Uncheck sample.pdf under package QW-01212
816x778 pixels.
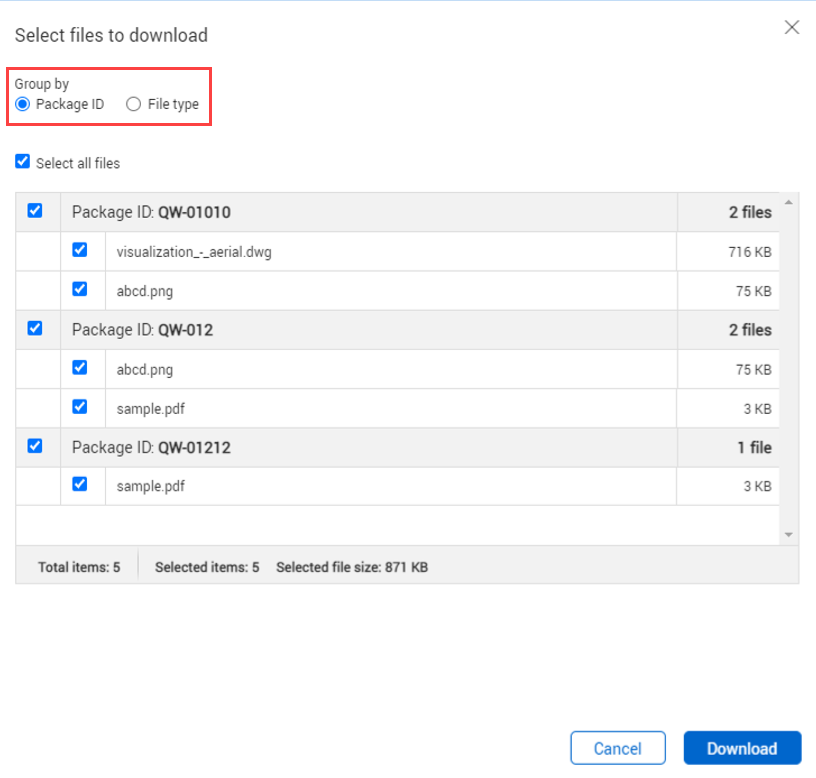pos(80,485)
